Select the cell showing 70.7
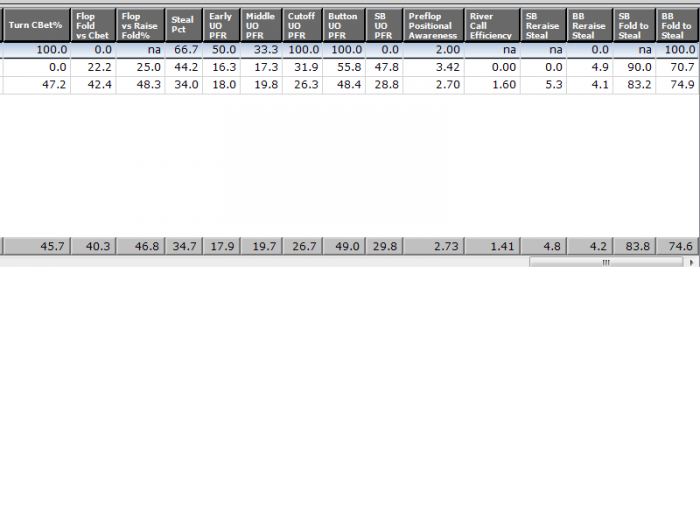Screen dimensions: 700x525 [x=678, y=67]
